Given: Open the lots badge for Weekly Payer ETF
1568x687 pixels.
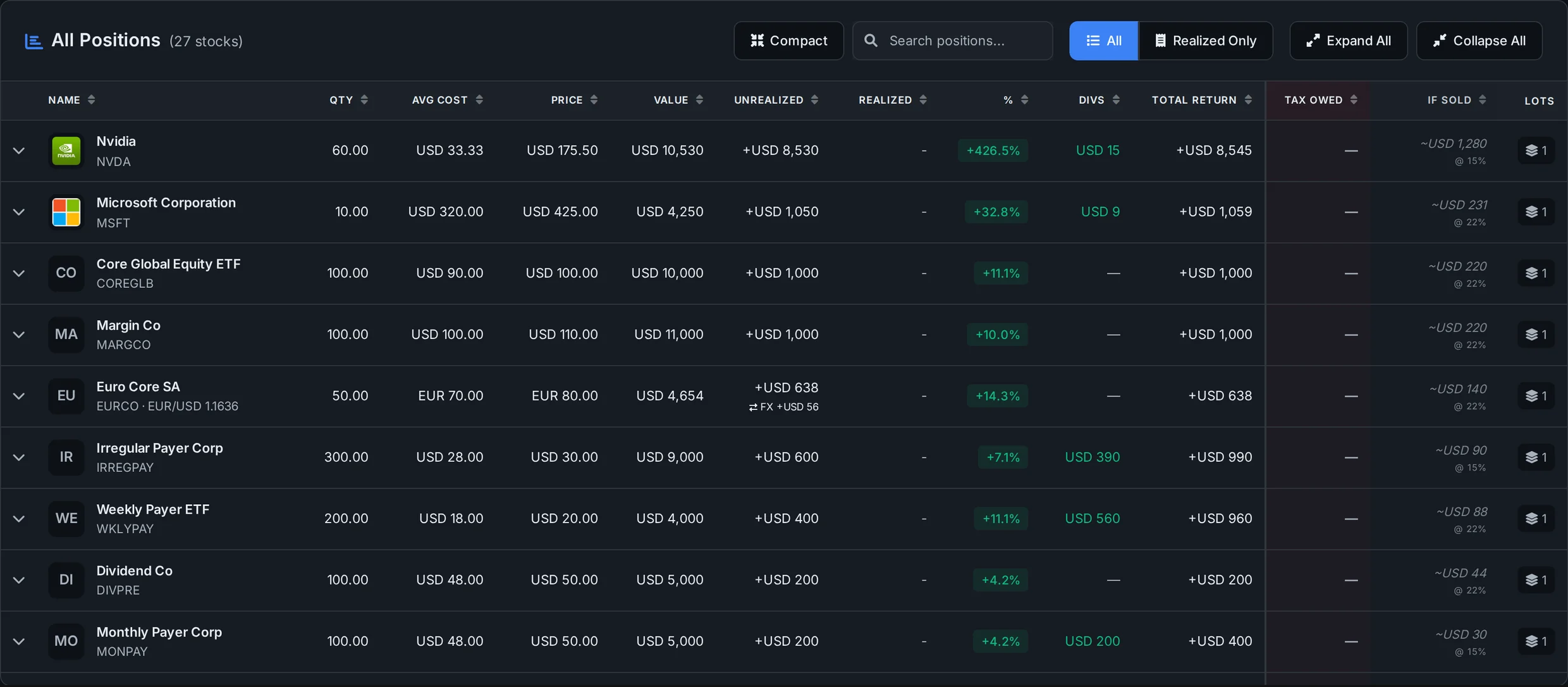Looking at the screenshot, I should point(1536,519).
